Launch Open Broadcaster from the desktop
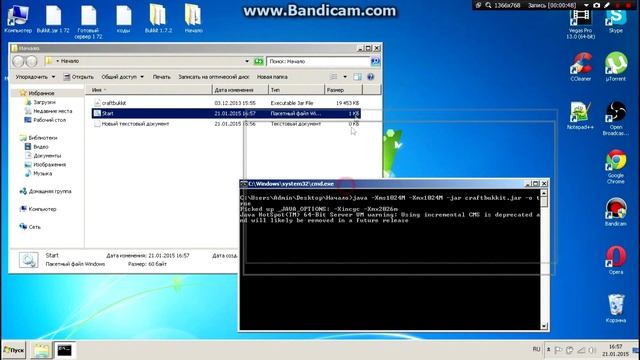 tap(616, 118)
